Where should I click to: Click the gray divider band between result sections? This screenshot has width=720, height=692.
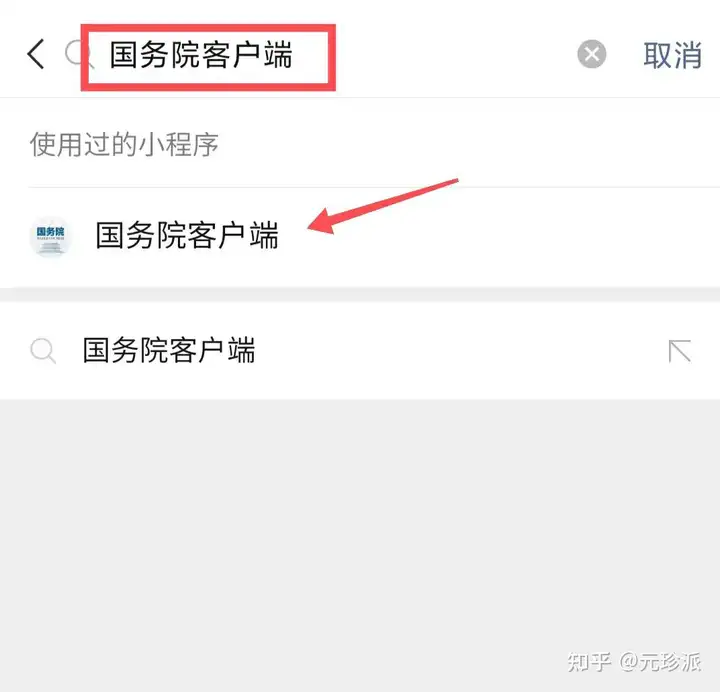coord(360,295)
